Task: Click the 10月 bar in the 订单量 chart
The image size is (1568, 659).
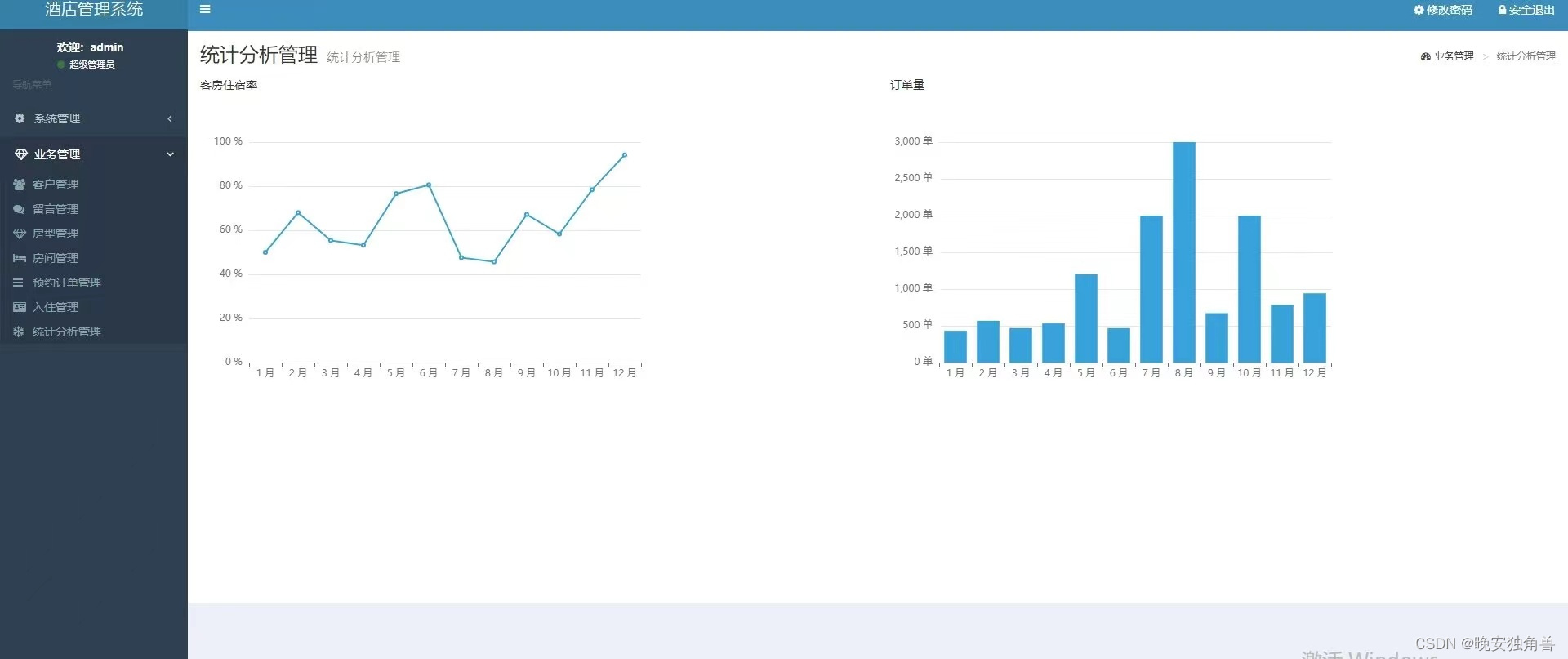Action: click(1249, 289)
